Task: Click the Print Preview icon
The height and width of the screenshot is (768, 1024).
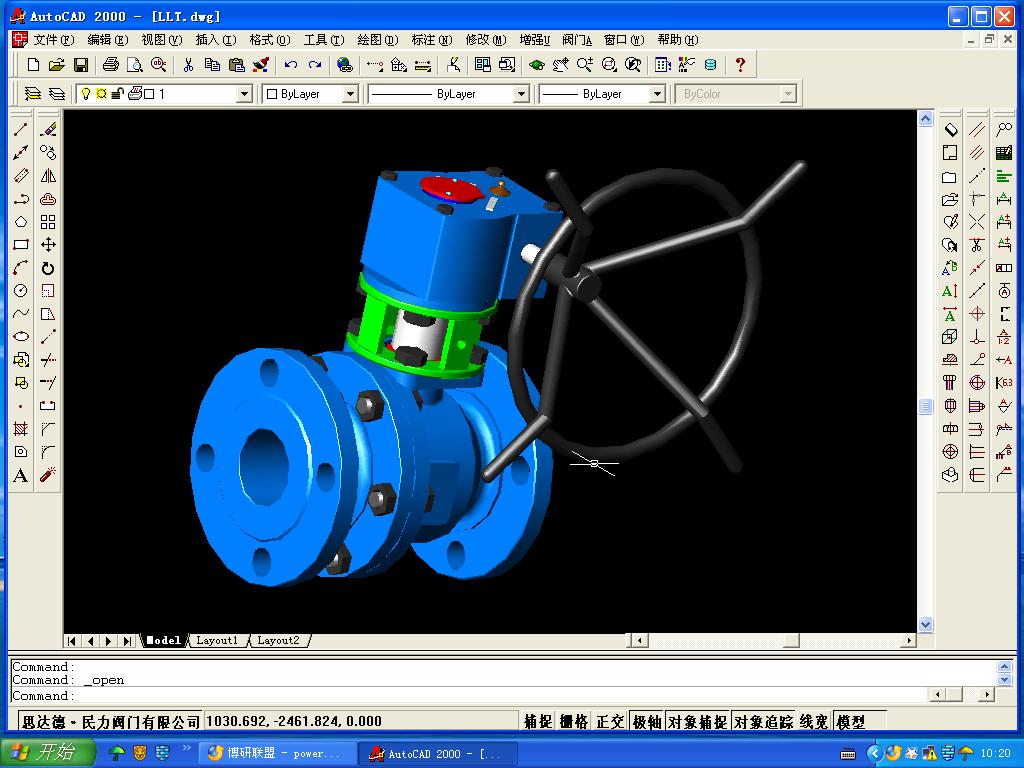Action: coord(135,65)
